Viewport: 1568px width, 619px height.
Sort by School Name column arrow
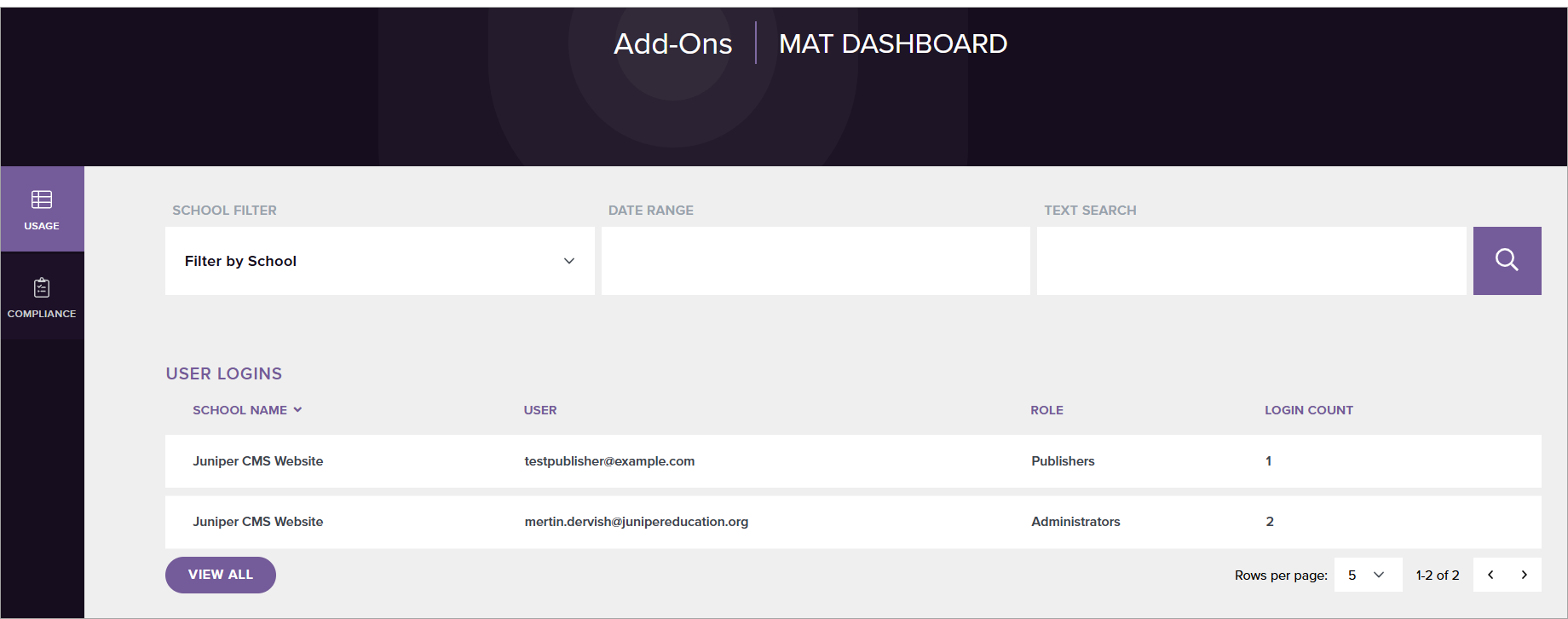[297, 410]
